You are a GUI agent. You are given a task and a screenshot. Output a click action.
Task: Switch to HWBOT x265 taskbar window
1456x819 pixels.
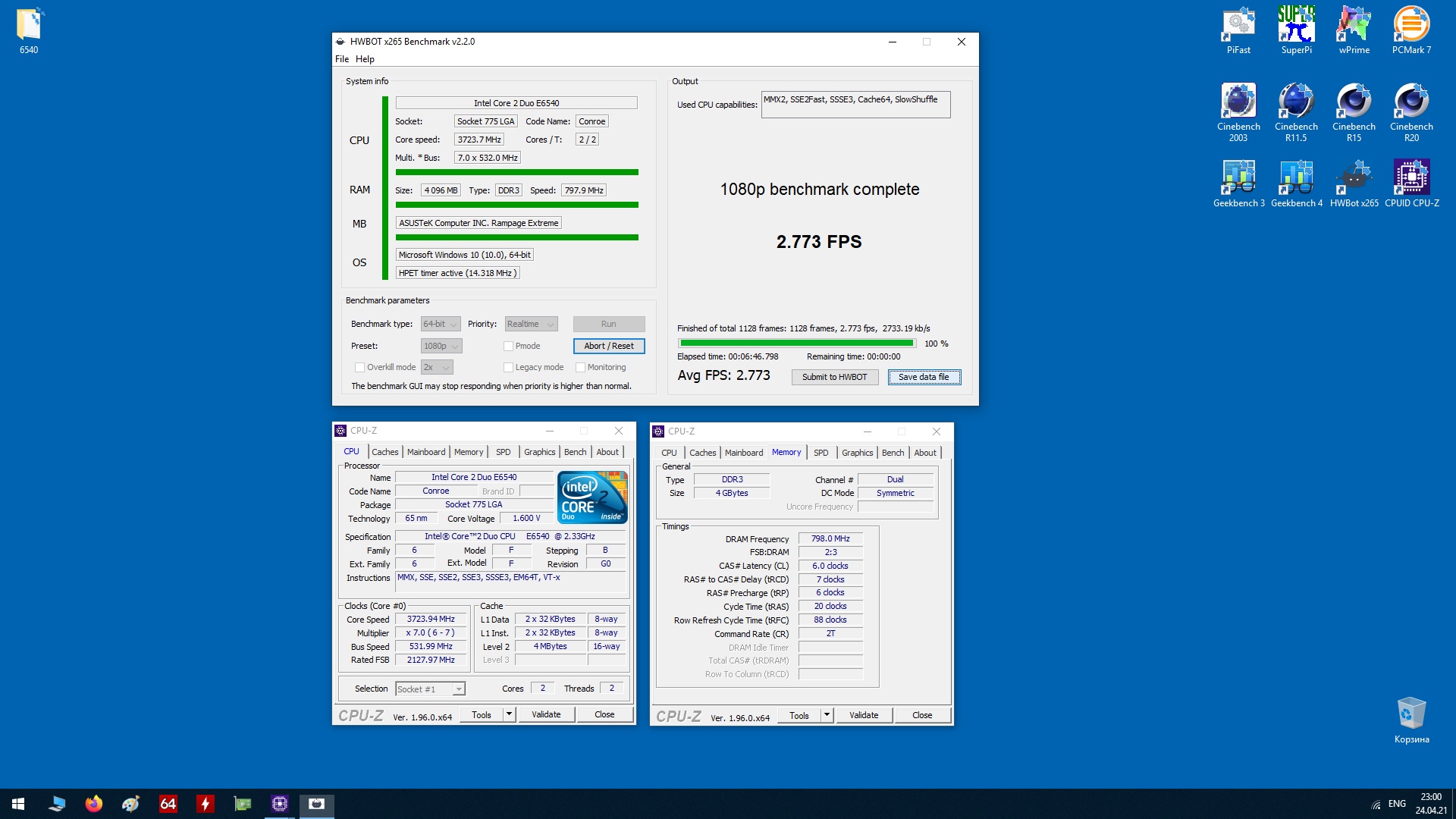tap(317, 804)
